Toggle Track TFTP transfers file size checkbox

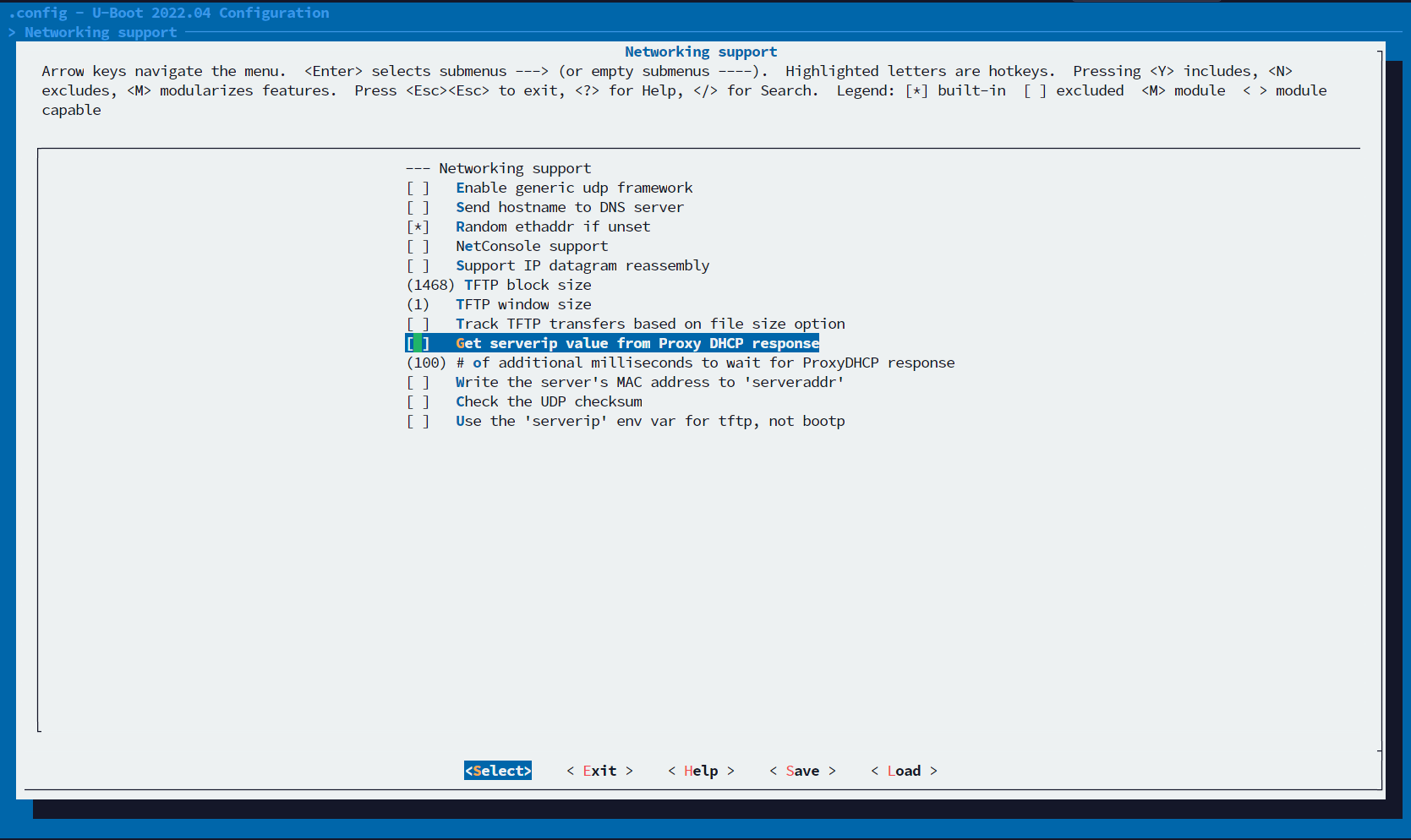click(x=418, y=324)
